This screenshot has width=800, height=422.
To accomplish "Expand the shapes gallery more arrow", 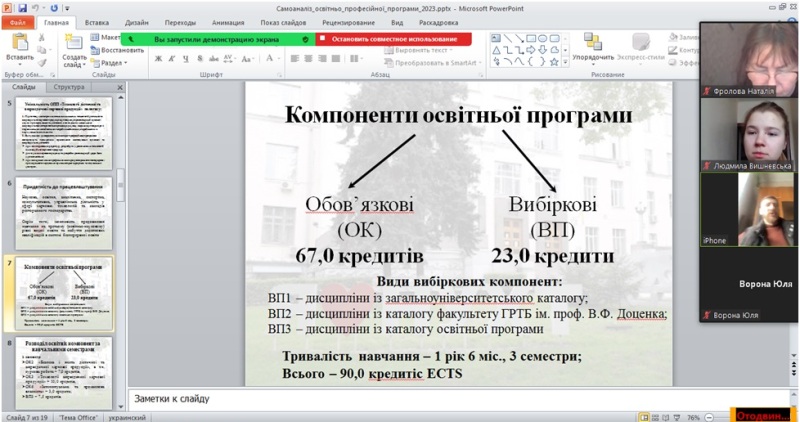I will (x=565, y=62).
